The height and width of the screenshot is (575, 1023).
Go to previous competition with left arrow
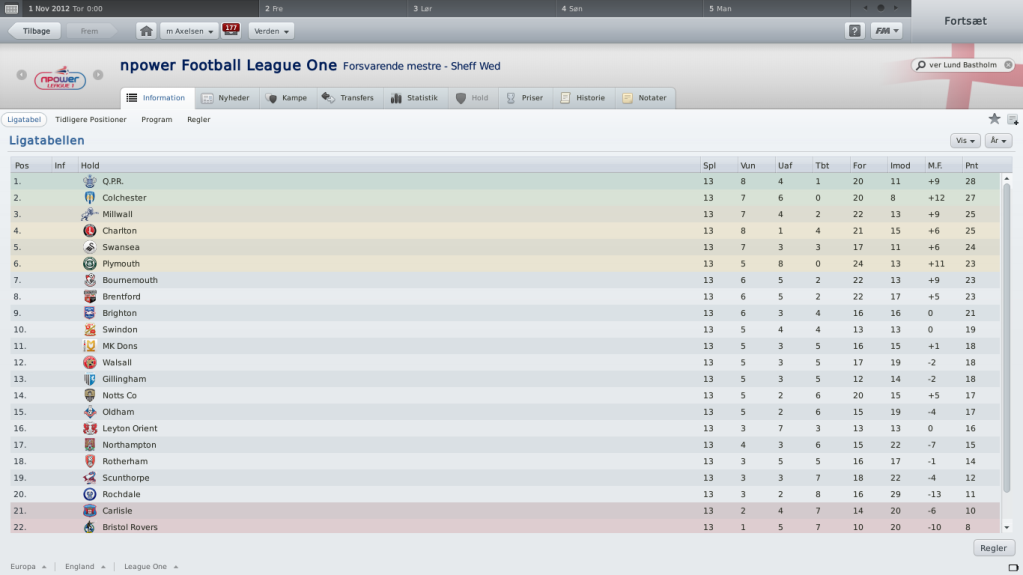[x=22, y=75]
